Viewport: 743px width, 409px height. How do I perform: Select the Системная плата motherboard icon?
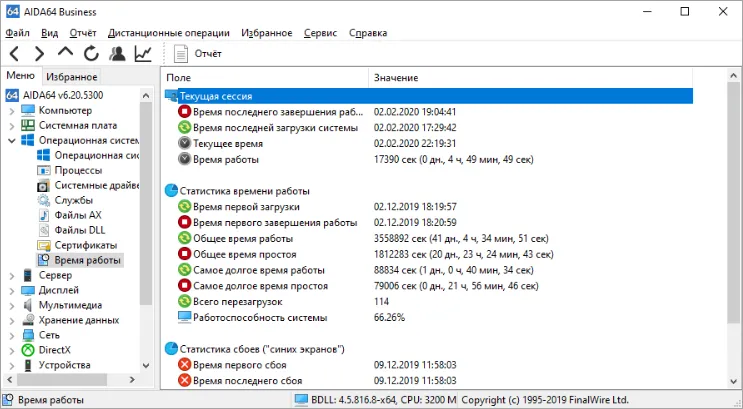tap(28, 126)
